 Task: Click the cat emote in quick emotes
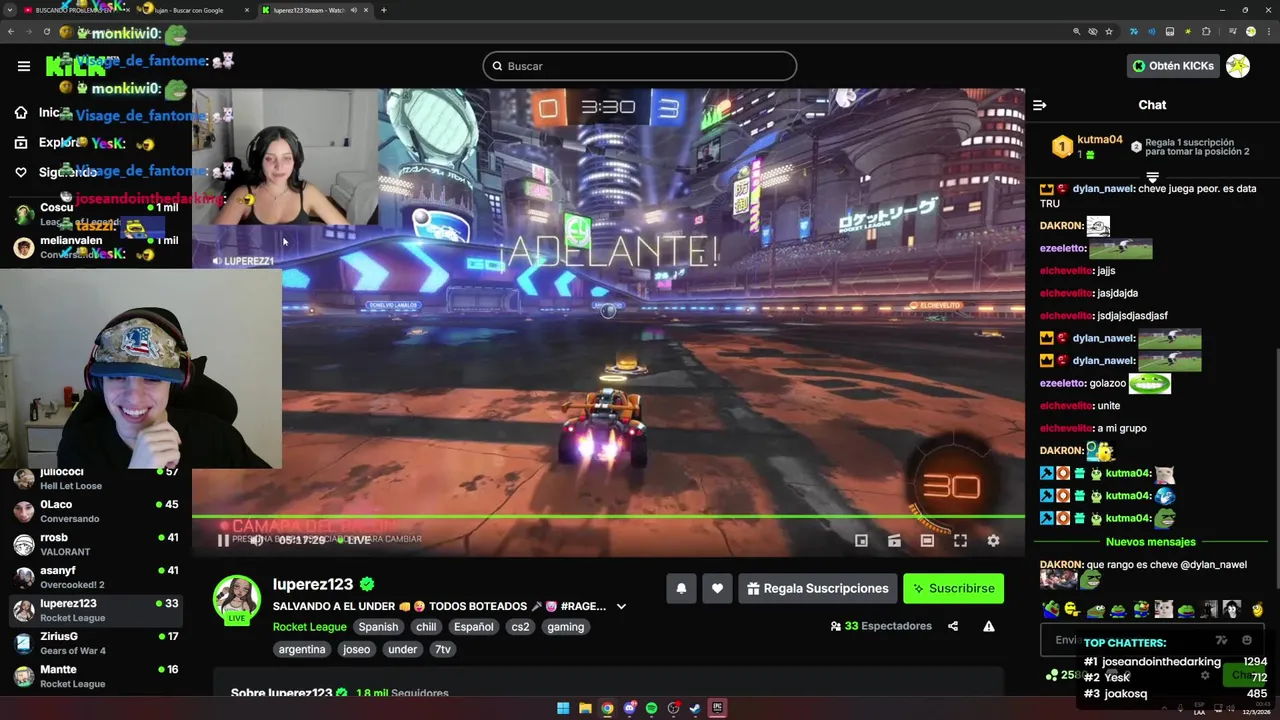coord(1164,609)
